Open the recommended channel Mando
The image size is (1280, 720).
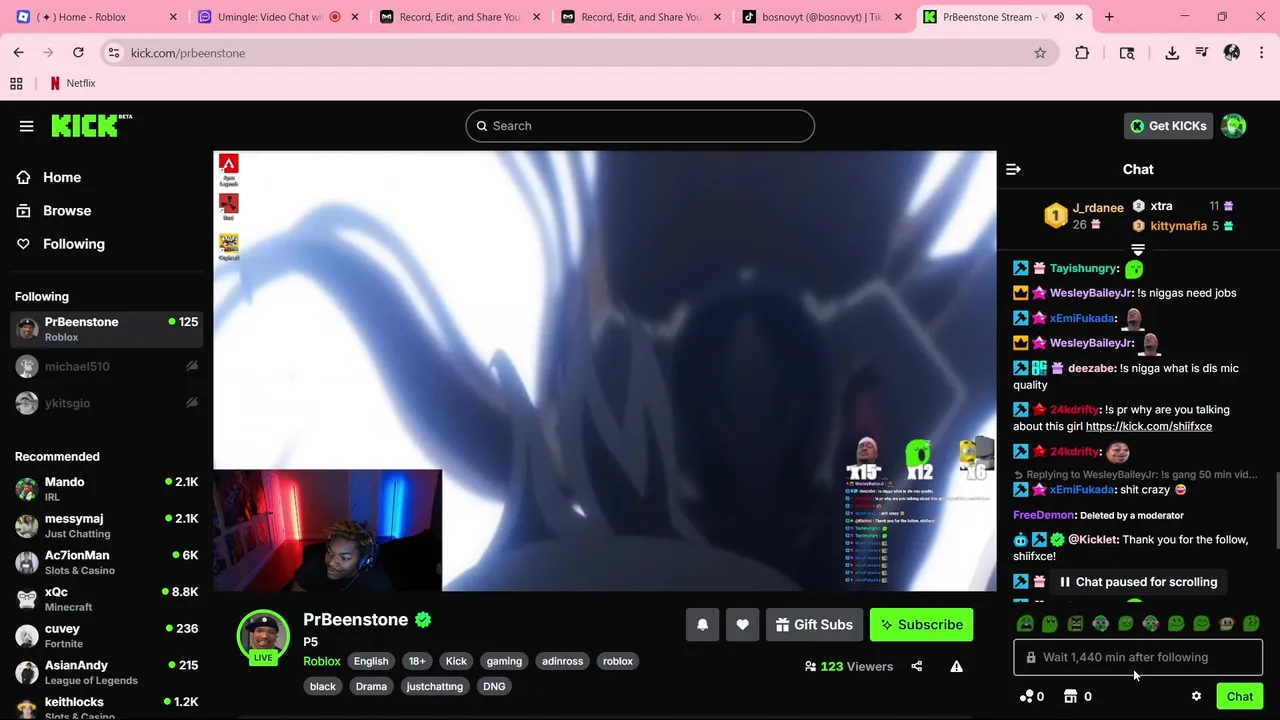pyautogui.click(x=106, y=489)
